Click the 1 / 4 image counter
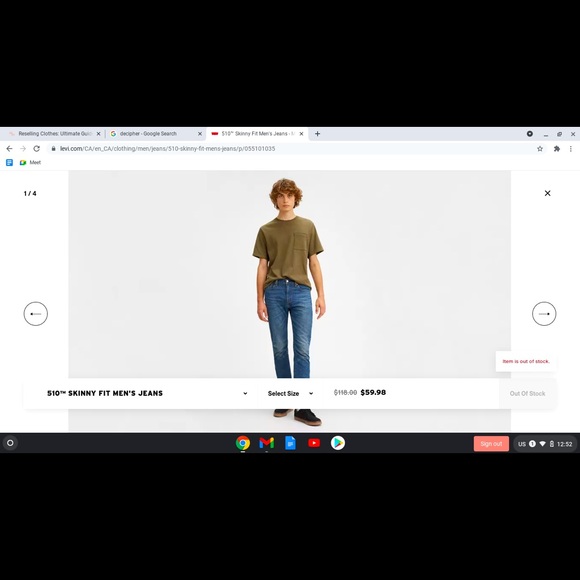The image size is (580, 580). pos(30,193)
